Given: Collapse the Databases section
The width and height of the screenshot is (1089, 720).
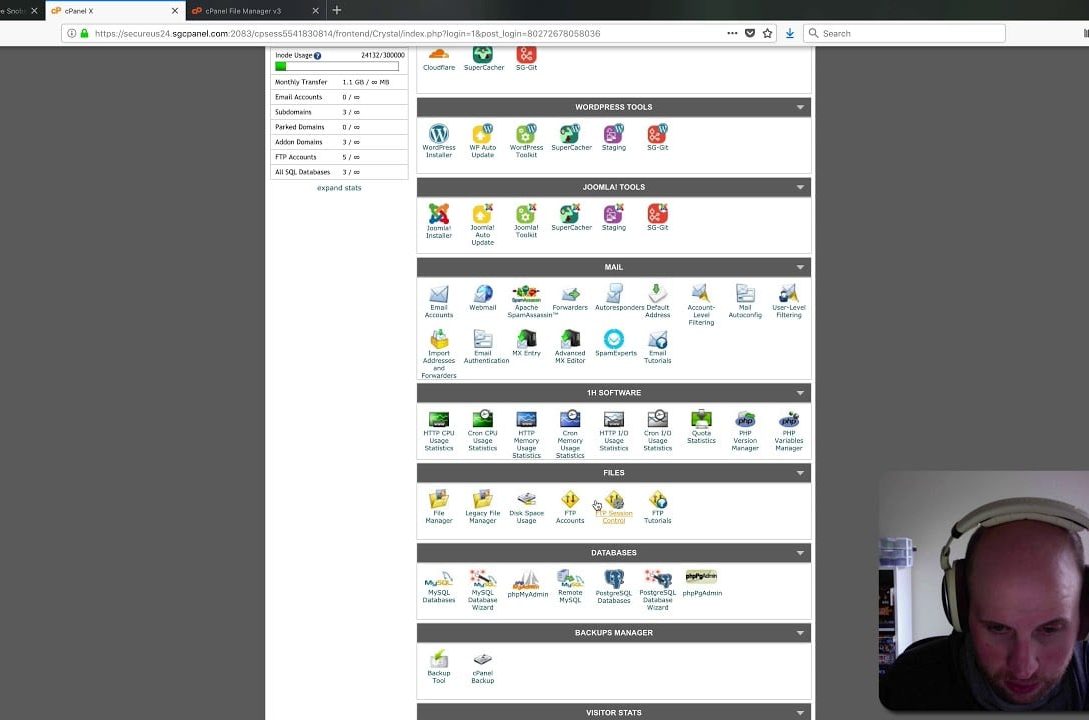Looking at the screenshot, I should 800,553.
